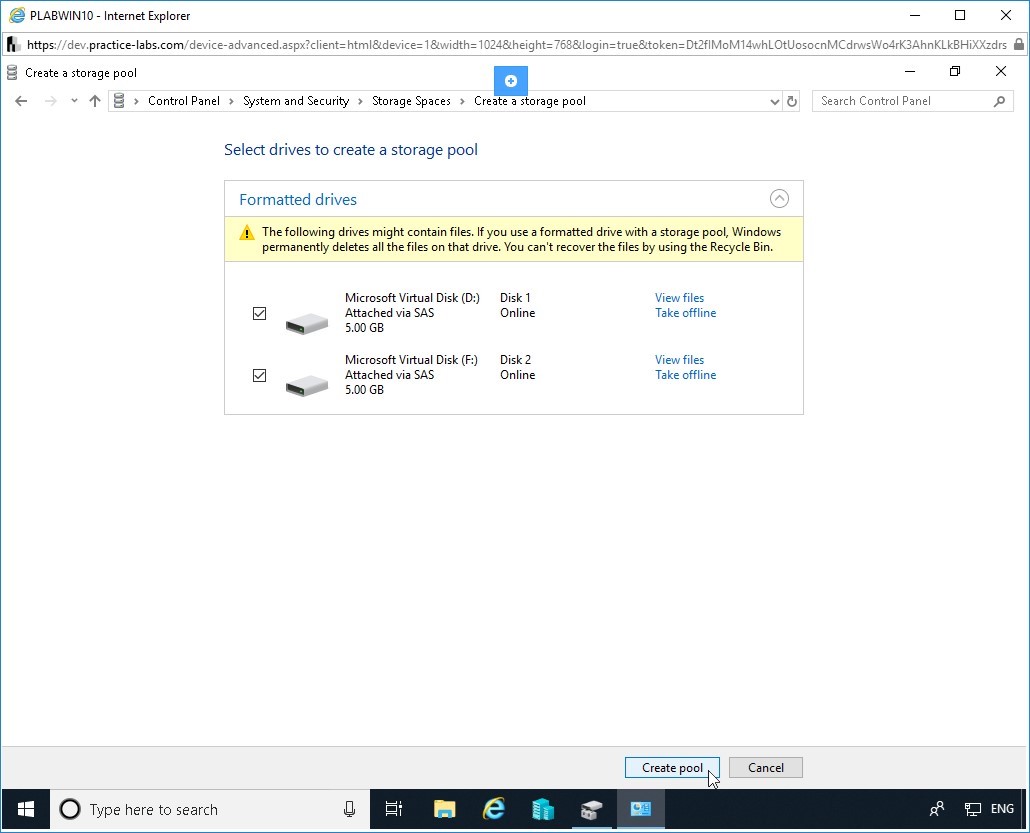Click the forward navigation arrow
This screenshot has width=1030, height=833.
click(50, 101)
